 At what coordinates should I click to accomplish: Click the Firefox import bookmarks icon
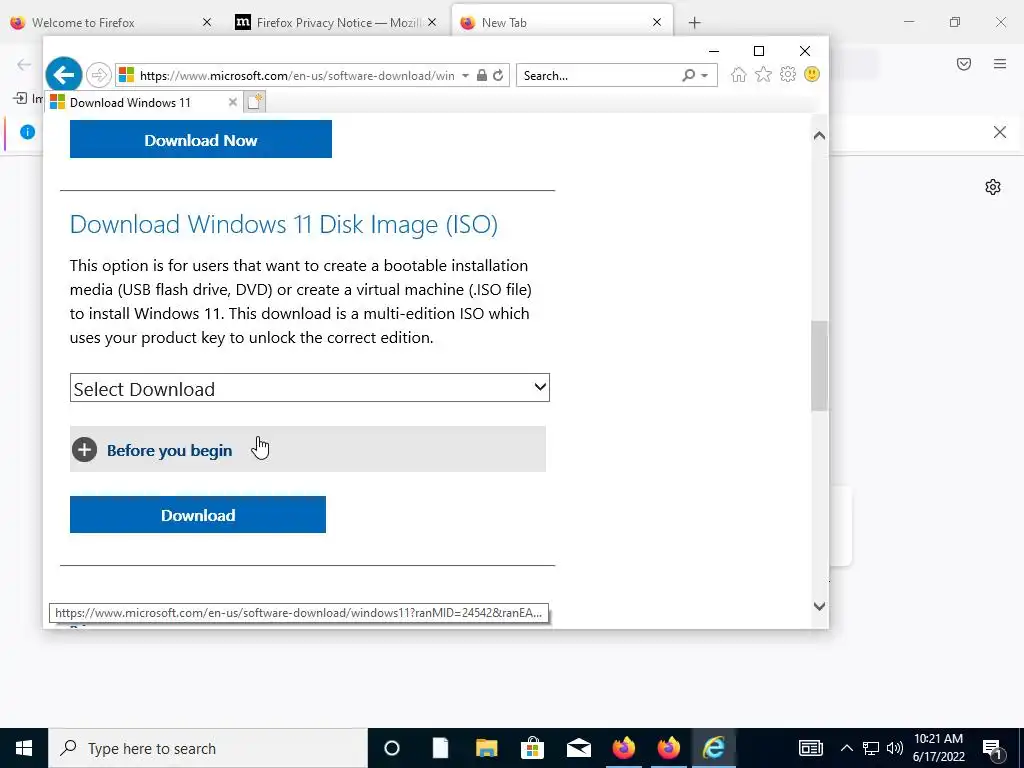tap(20, 99)
